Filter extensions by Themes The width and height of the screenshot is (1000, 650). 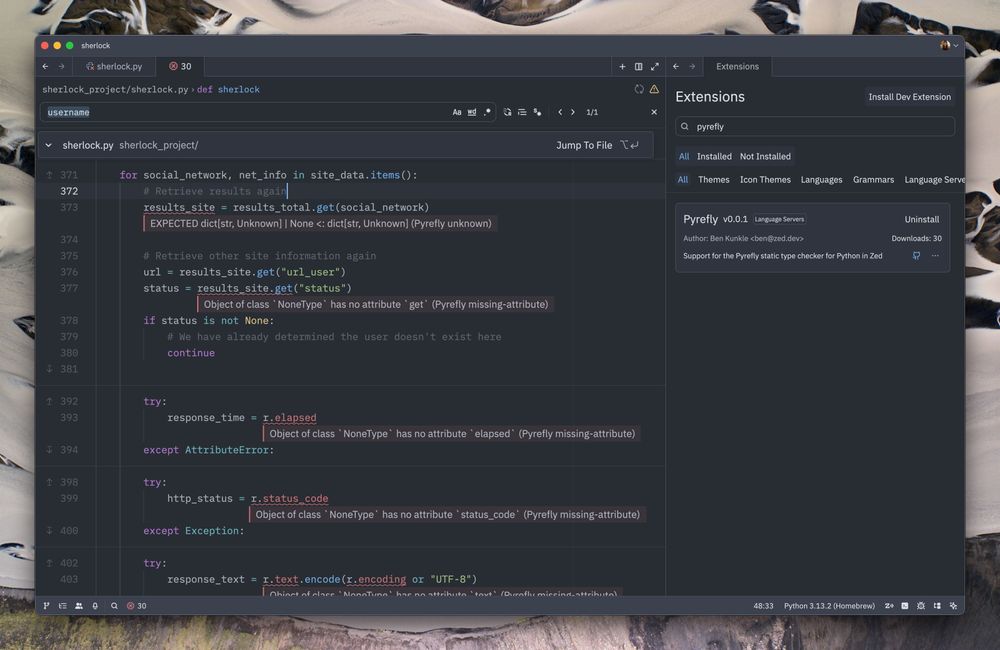(x=714, y=180)
